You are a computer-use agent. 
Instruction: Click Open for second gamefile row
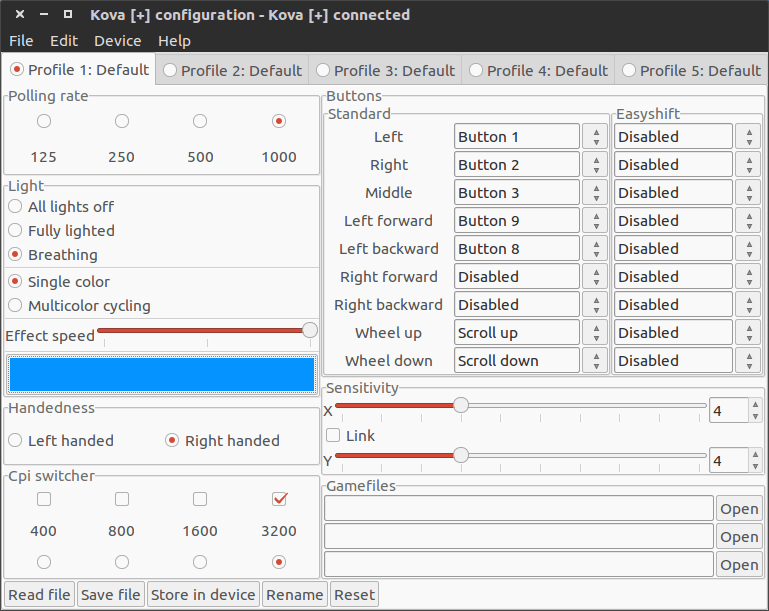click(739, 537)
